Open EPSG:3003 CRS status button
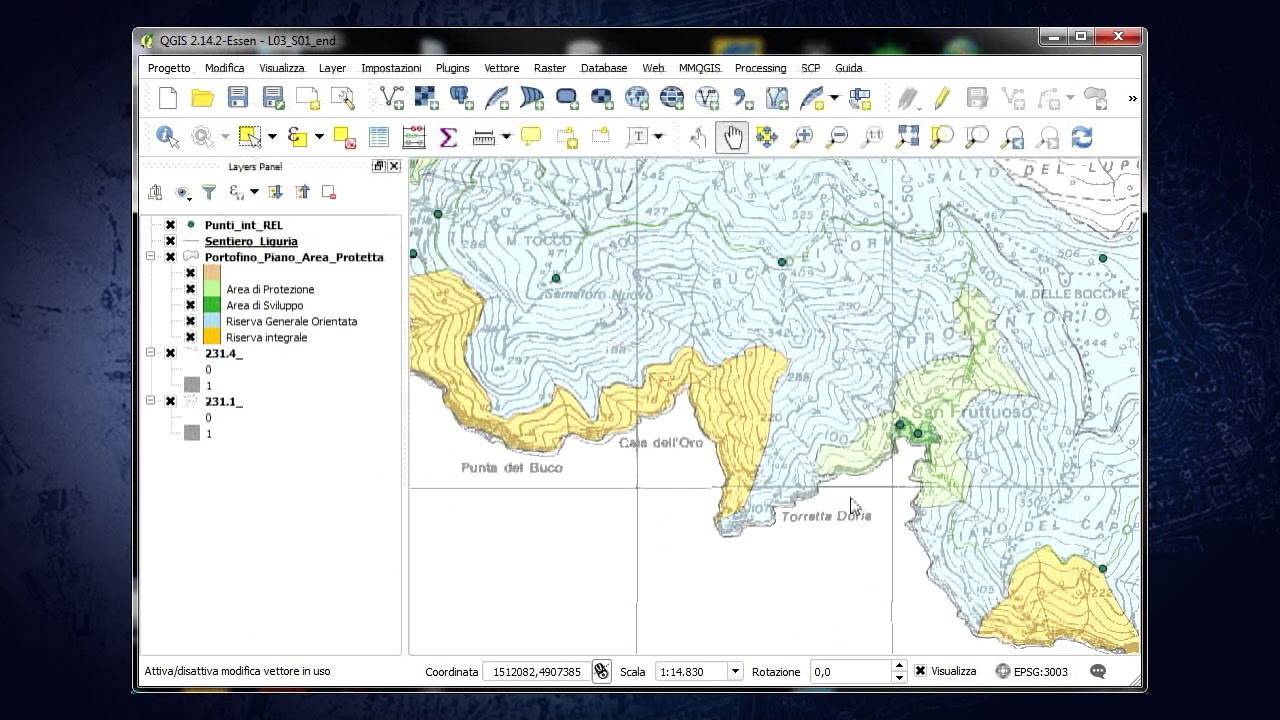Screen dimensions: 1280x720 (x=1032, y=672)
